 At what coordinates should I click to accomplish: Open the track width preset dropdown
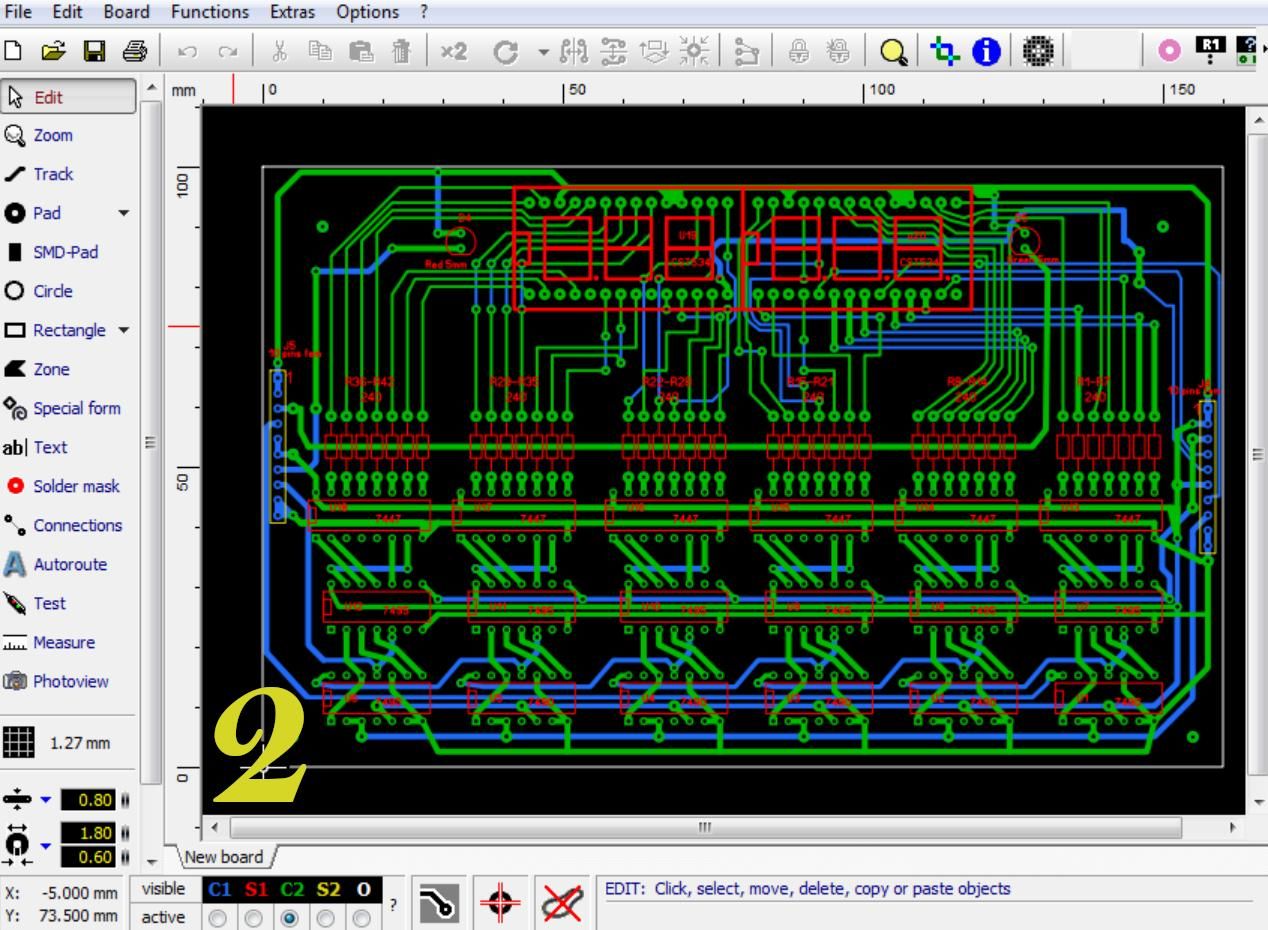pyautogui.click(x=45, y=800)
